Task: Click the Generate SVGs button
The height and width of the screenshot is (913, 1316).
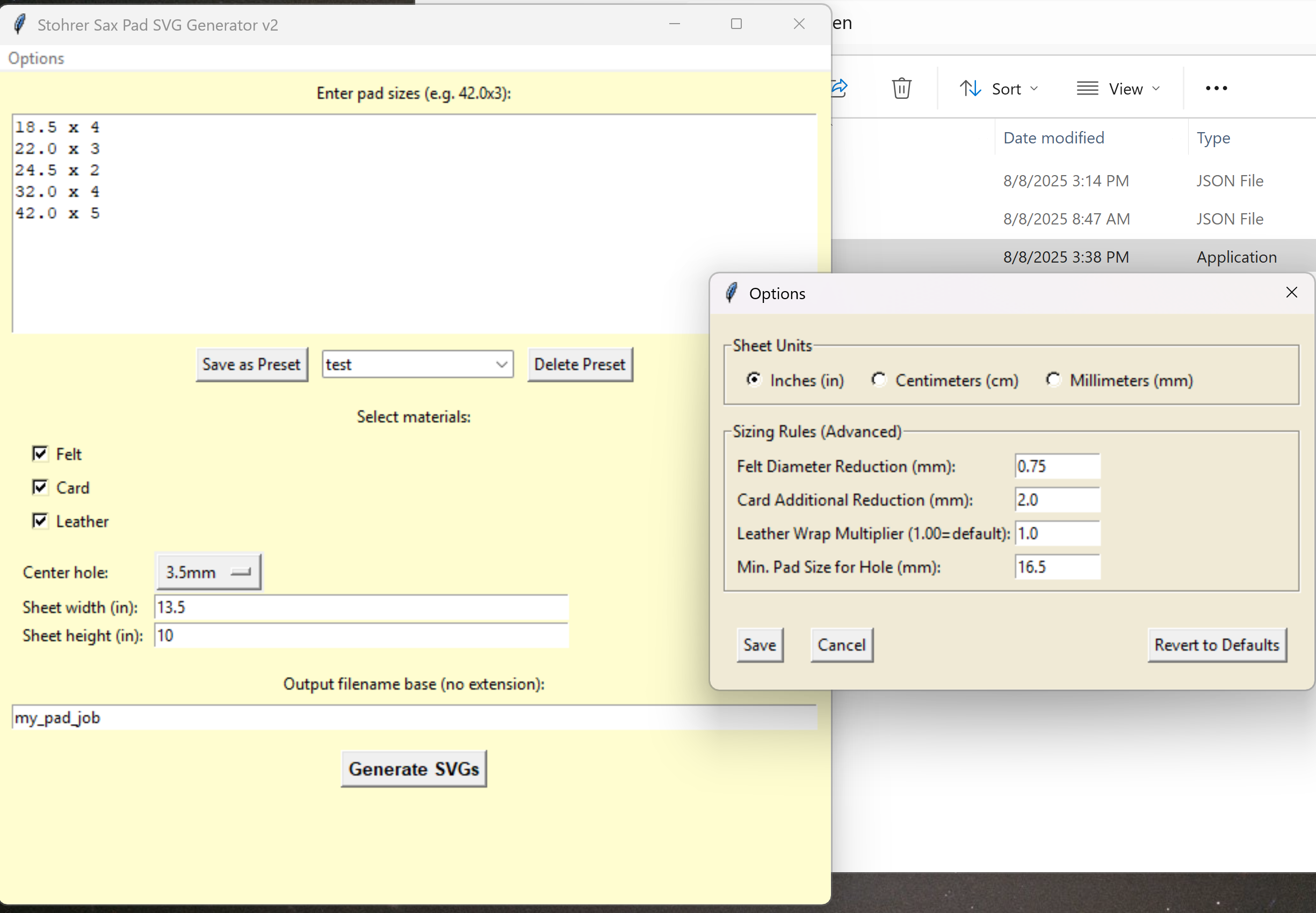Action: 414,769
